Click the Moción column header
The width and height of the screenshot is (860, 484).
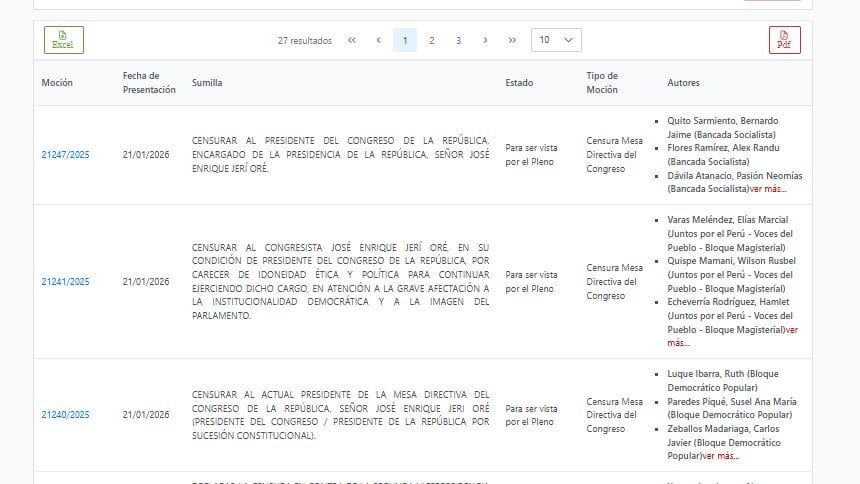click(x=57, y=83)
